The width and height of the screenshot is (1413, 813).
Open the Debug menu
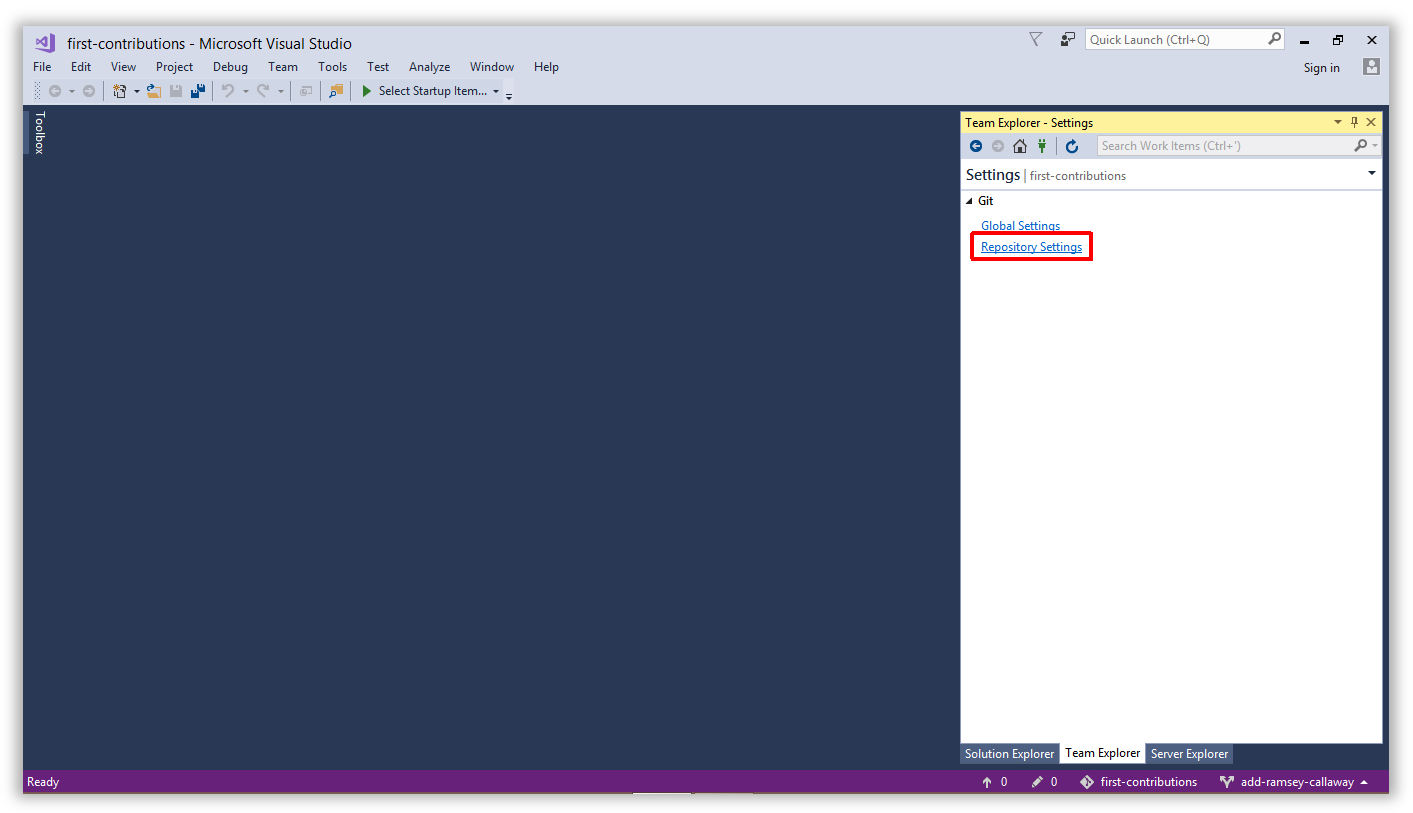230,67
